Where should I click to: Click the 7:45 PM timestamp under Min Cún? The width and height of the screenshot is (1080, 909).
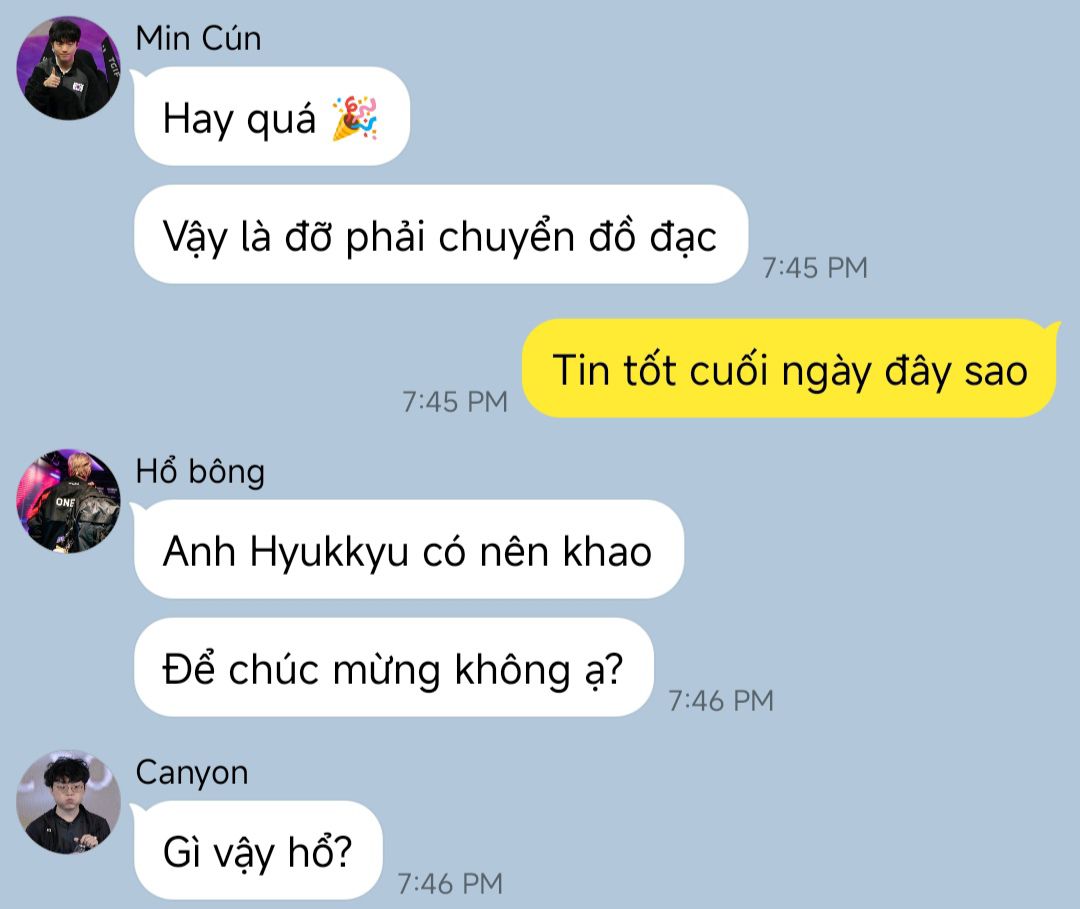(815, 268)
